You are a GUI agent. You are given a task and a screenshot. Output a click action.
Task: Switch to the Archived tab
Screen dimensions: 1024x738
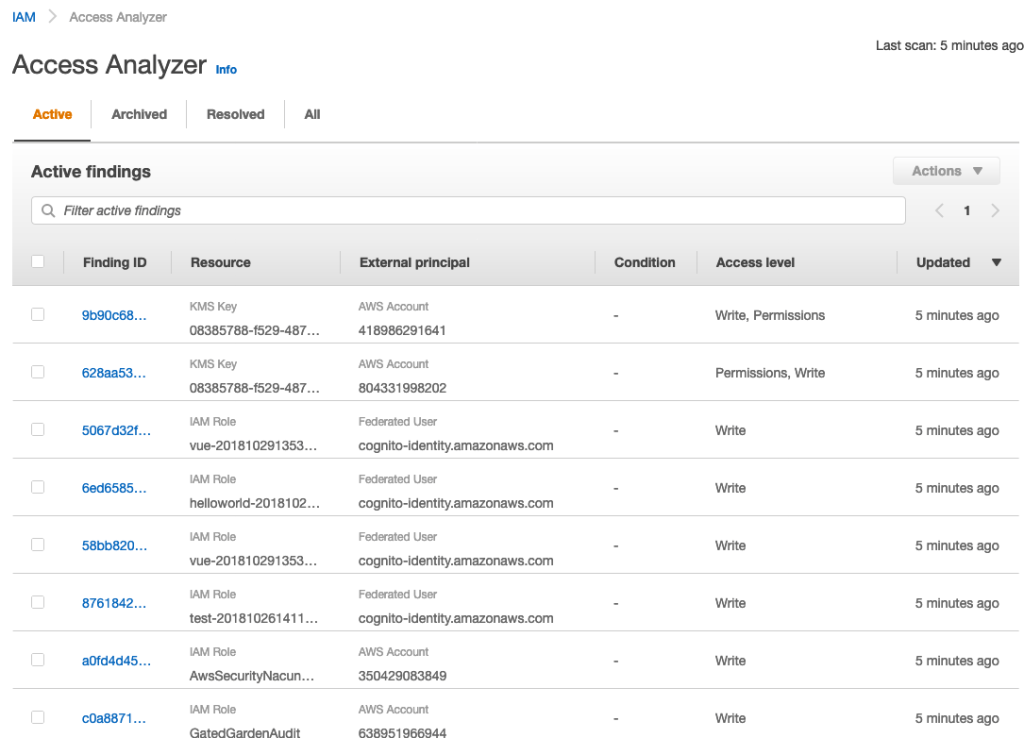[139, 114]
